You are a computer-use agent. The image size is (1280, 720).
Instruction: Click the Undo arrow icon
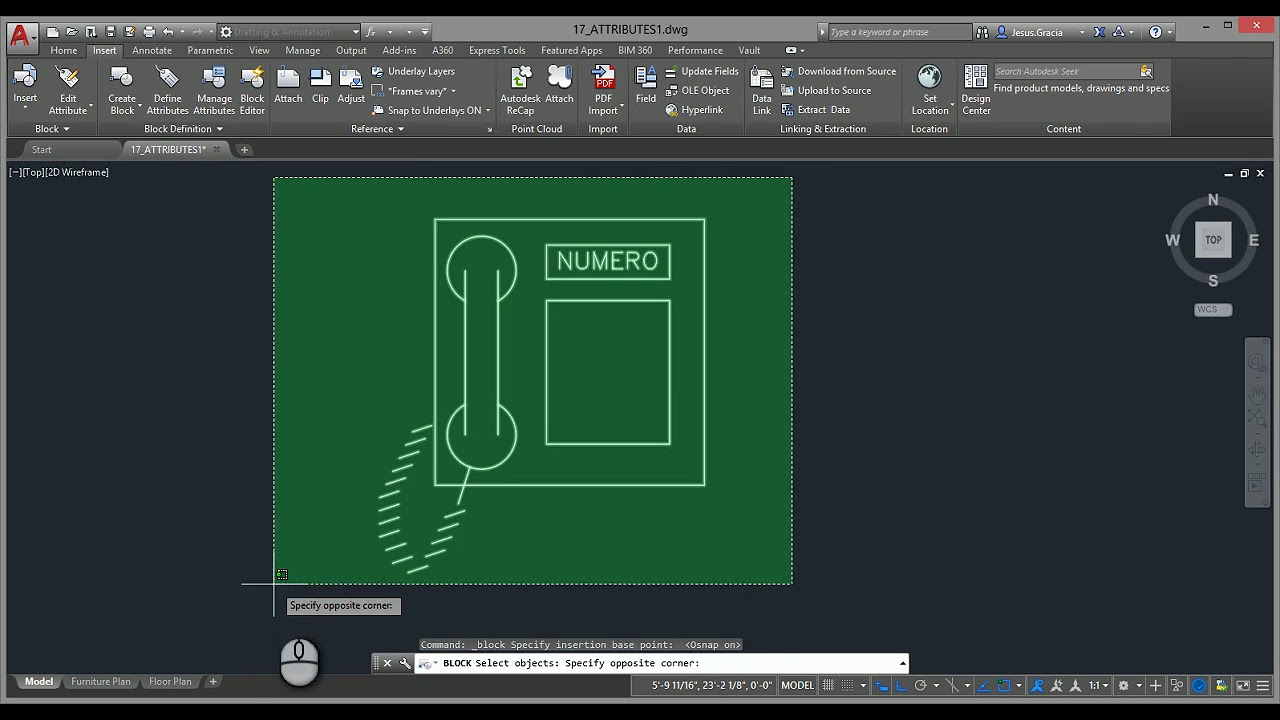pos(168,32)
